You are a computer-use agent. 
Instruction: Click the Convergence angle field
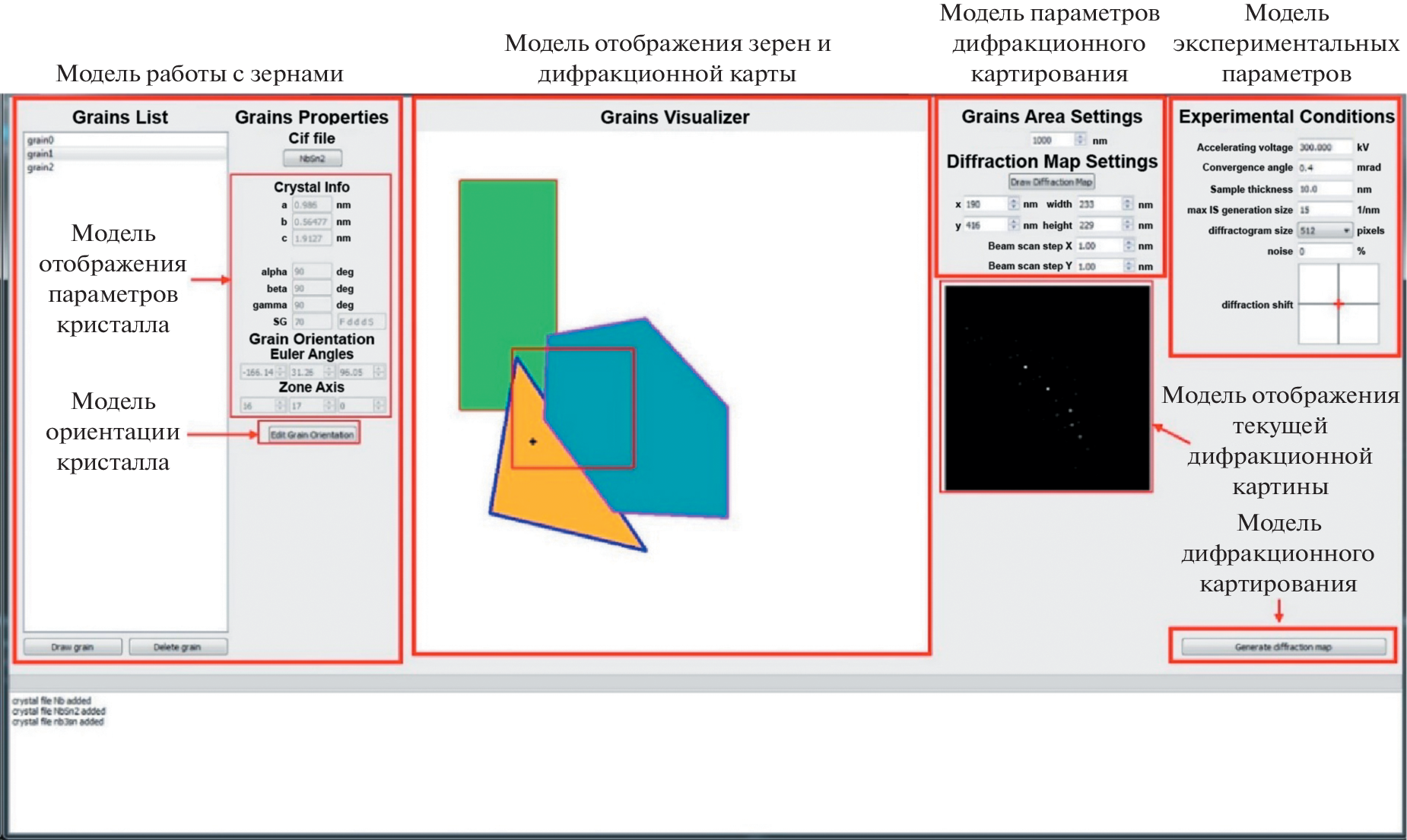[1324, 167]
